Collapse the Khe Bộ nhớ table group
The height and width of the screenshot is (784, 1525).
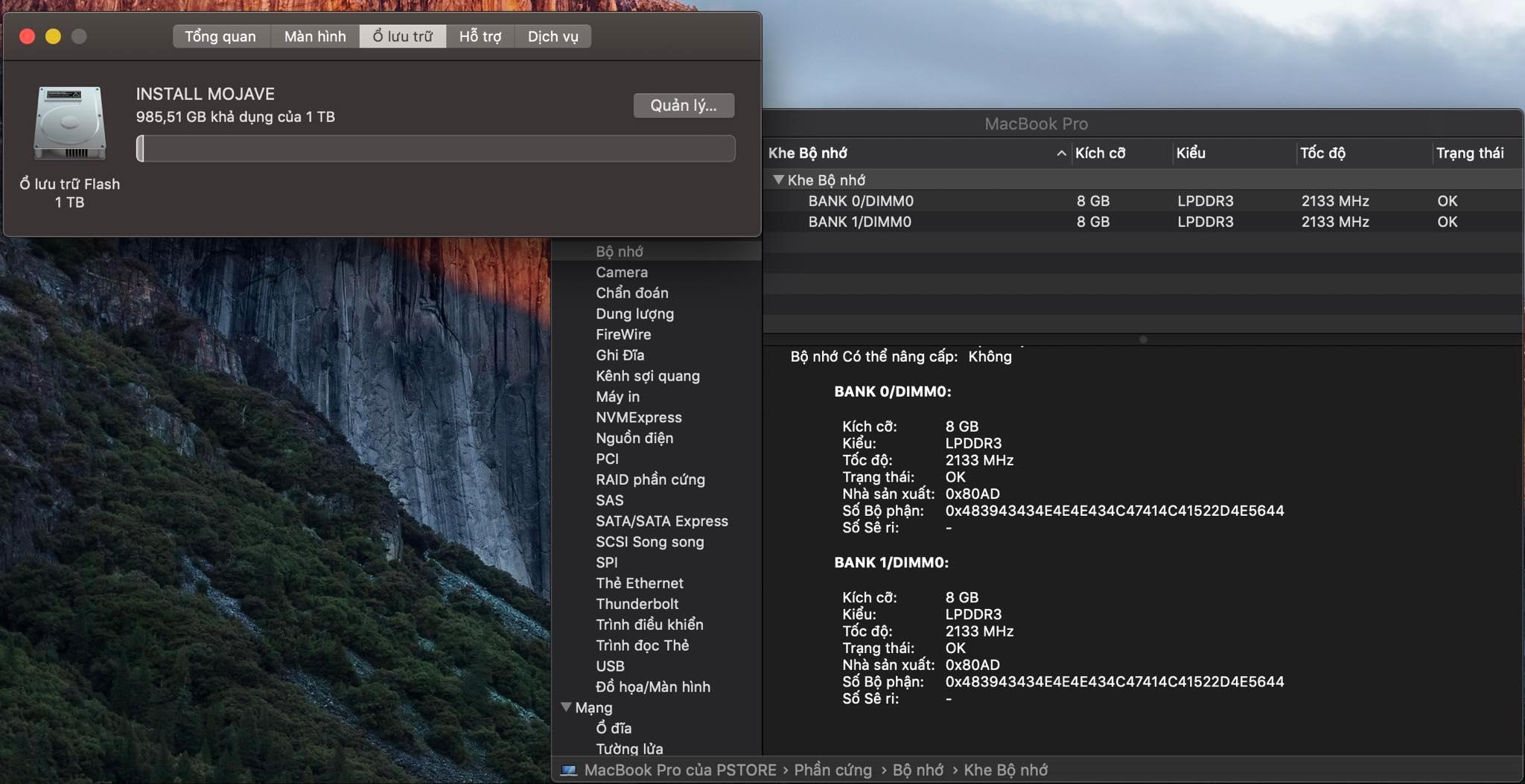pos(778,180)
